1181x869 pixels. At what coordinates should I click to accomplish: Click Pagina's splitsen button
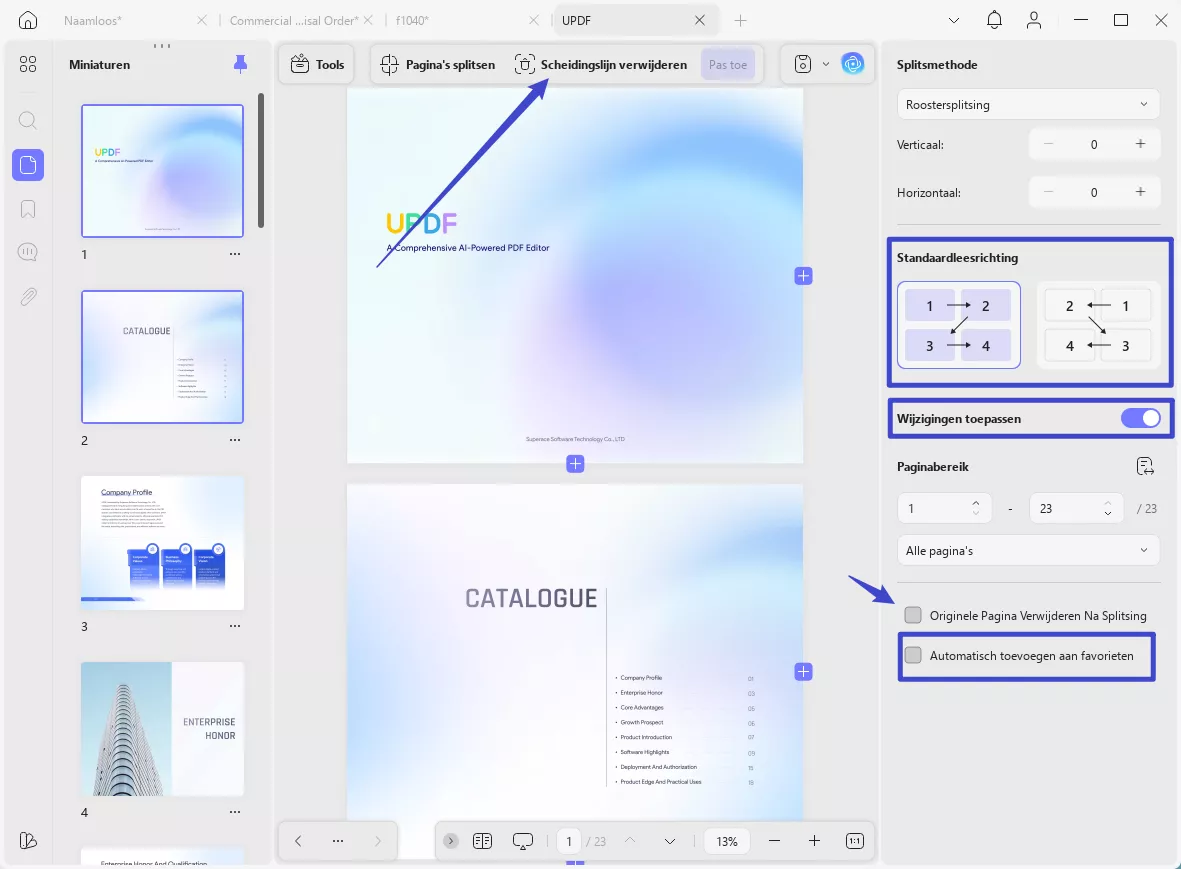438,65
